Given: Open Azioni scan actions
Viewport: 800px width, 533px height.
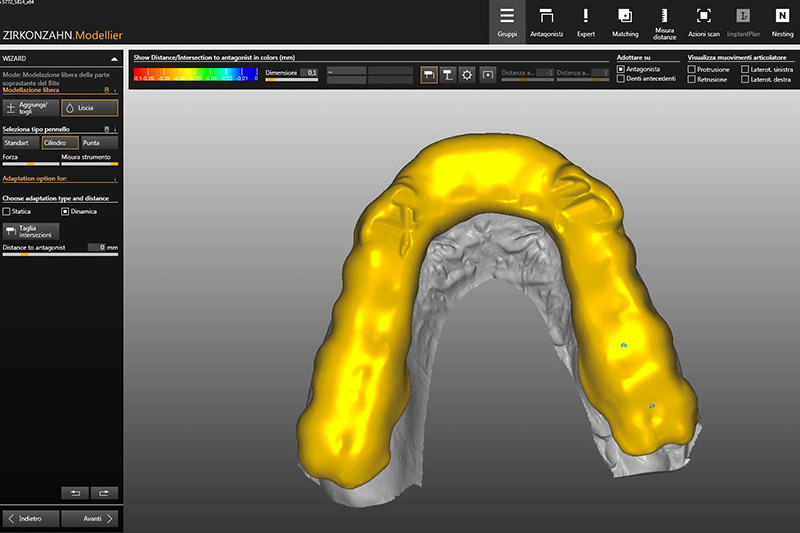Looking at the screenshot, I should 703,22.
